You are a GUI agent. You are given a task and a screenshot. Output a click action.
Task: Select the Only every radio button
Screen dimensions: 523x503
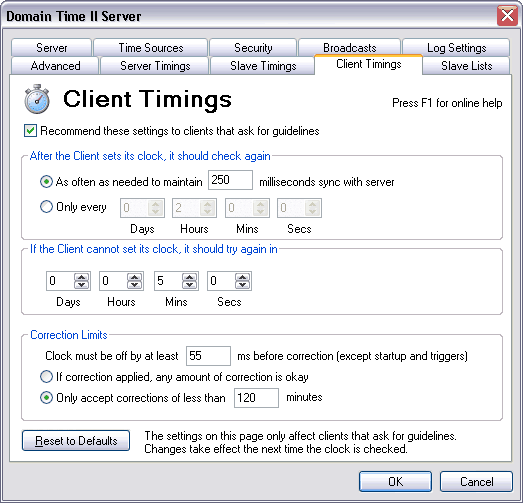click(x=46, y=206)
